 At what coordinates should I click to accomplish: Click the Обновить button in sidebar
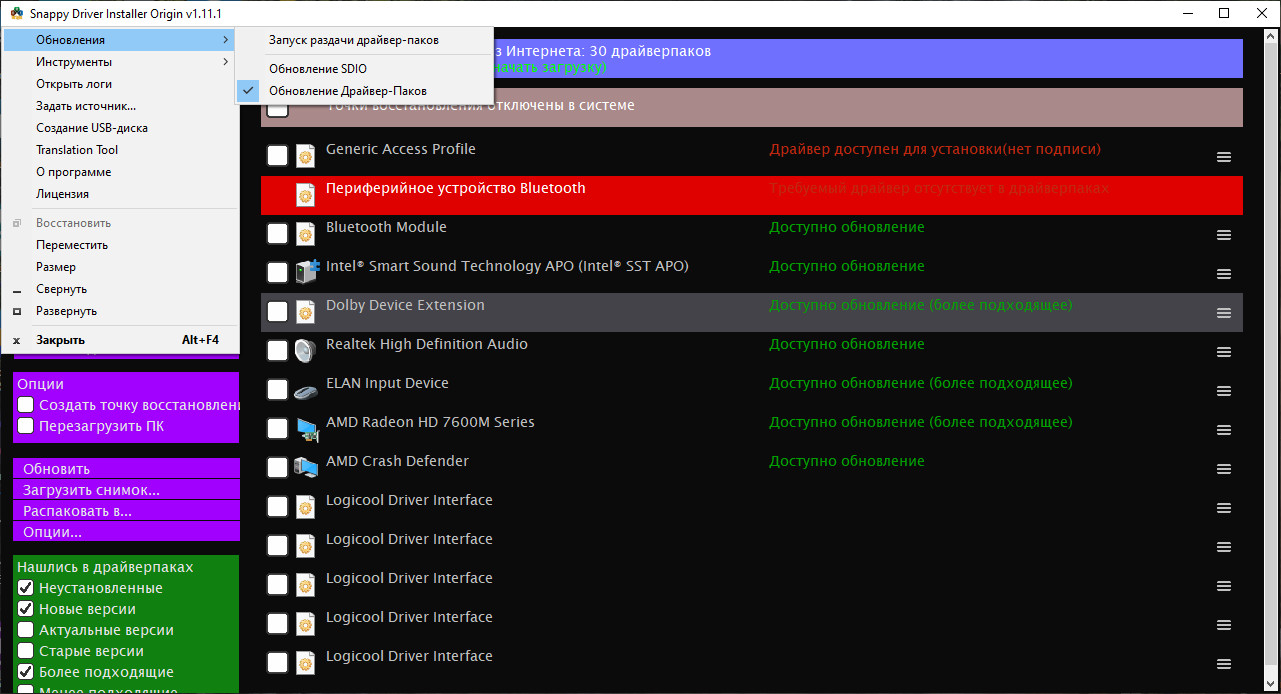126,469
